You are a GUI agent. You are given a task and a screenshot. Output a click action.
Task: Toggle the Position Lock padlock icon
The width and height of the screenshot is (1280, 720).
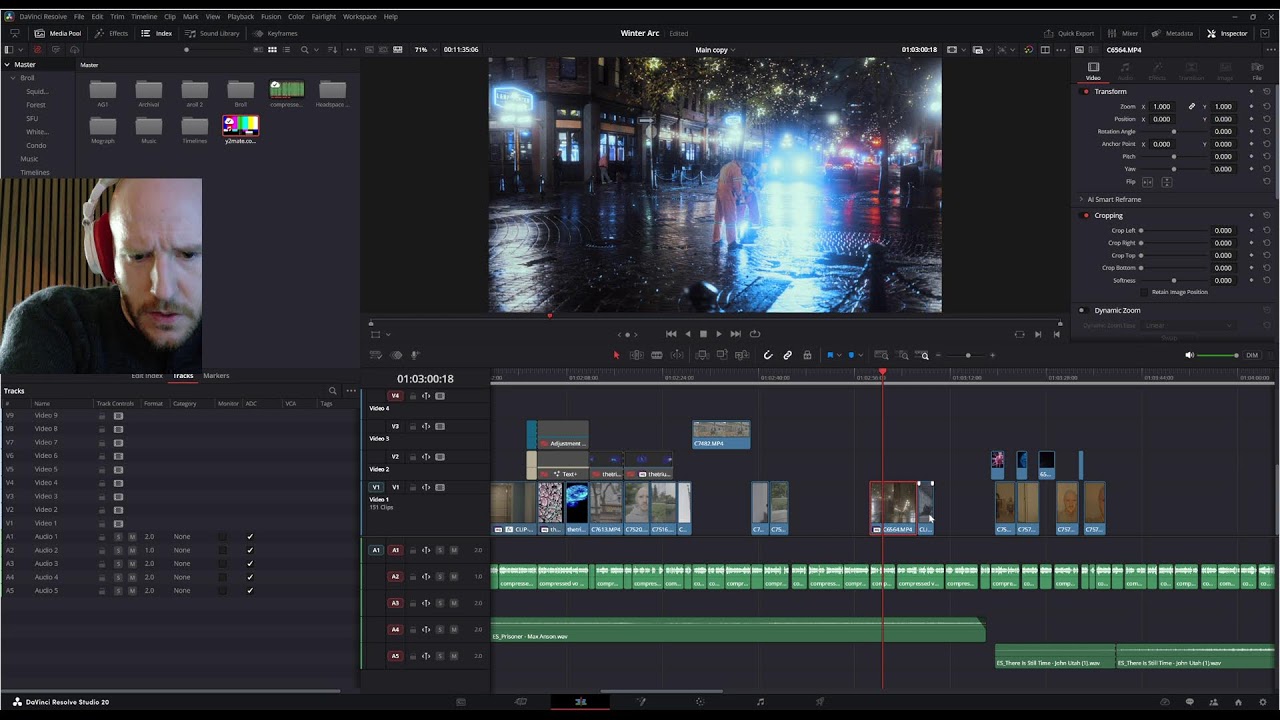pyautogui.click(x=807, y=355)
